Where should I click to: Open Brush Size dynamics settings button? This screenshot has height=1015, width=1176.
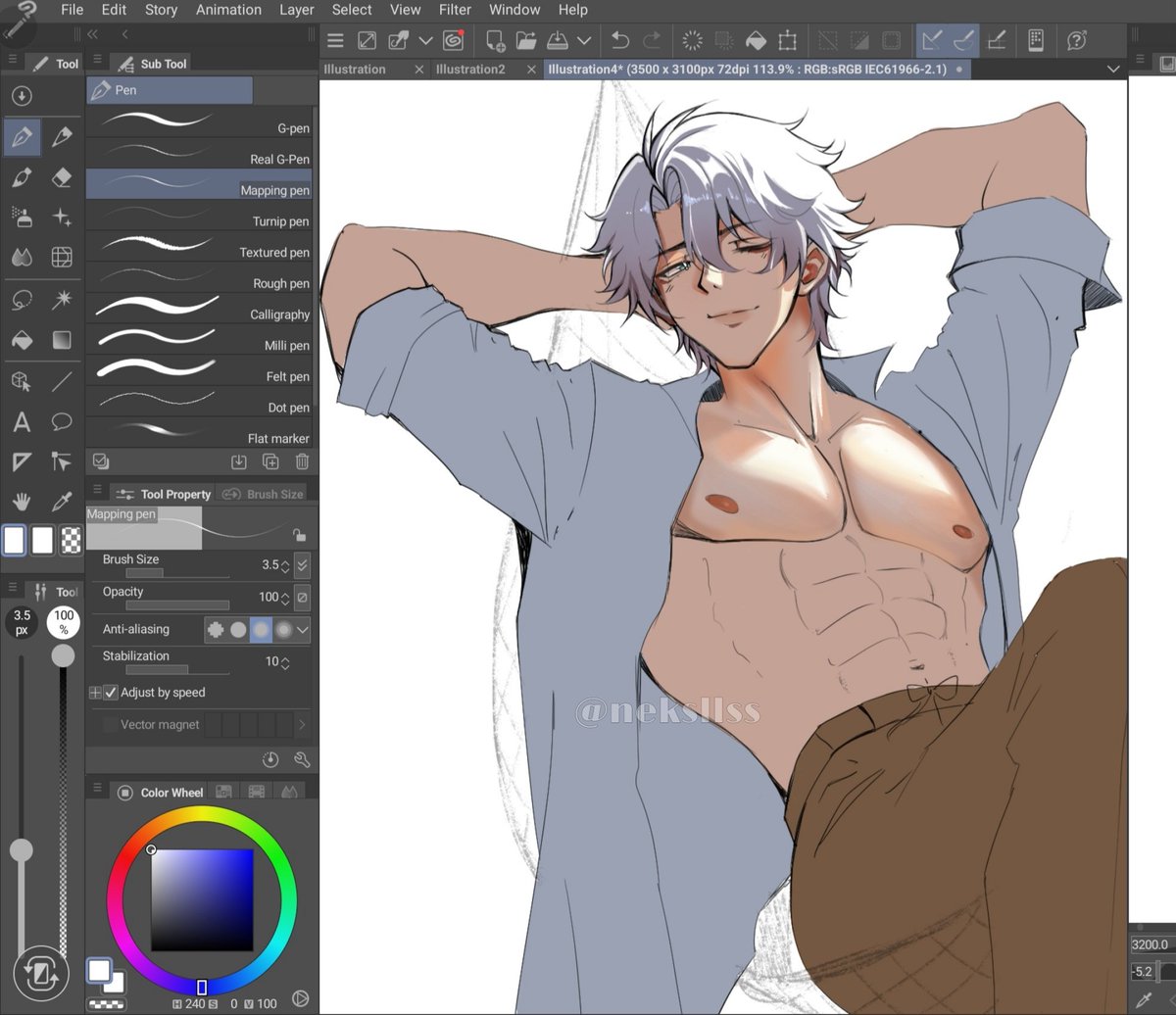click(x=302, y=564)
